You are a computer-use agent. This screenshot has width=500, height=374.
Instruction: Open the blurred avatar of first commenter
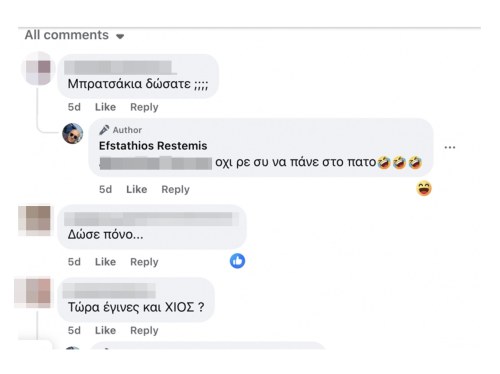coord(38,68)
